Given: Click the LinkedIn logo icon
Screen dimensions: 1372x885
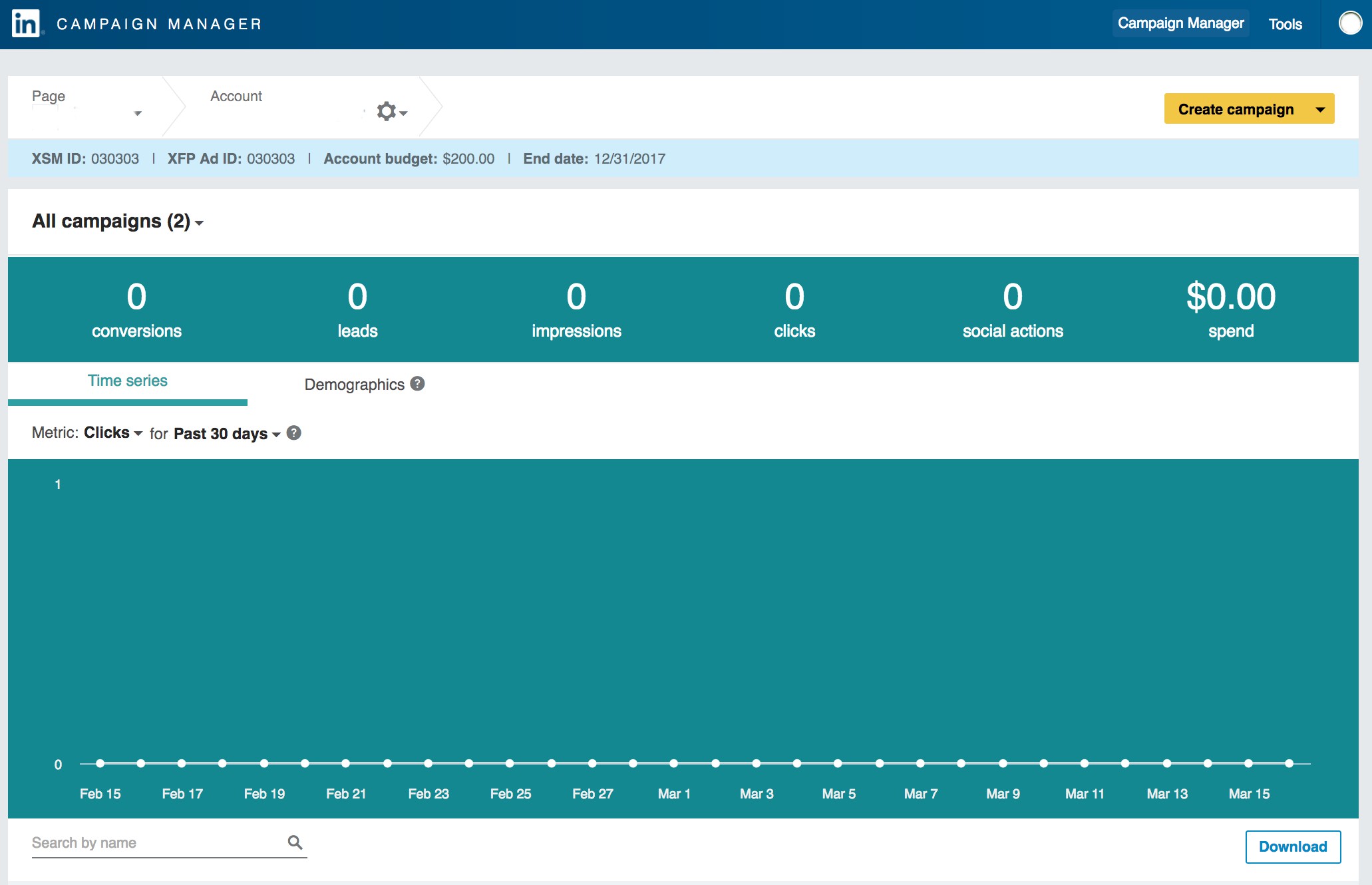Looking at the screenshot, I should (26, 24).
